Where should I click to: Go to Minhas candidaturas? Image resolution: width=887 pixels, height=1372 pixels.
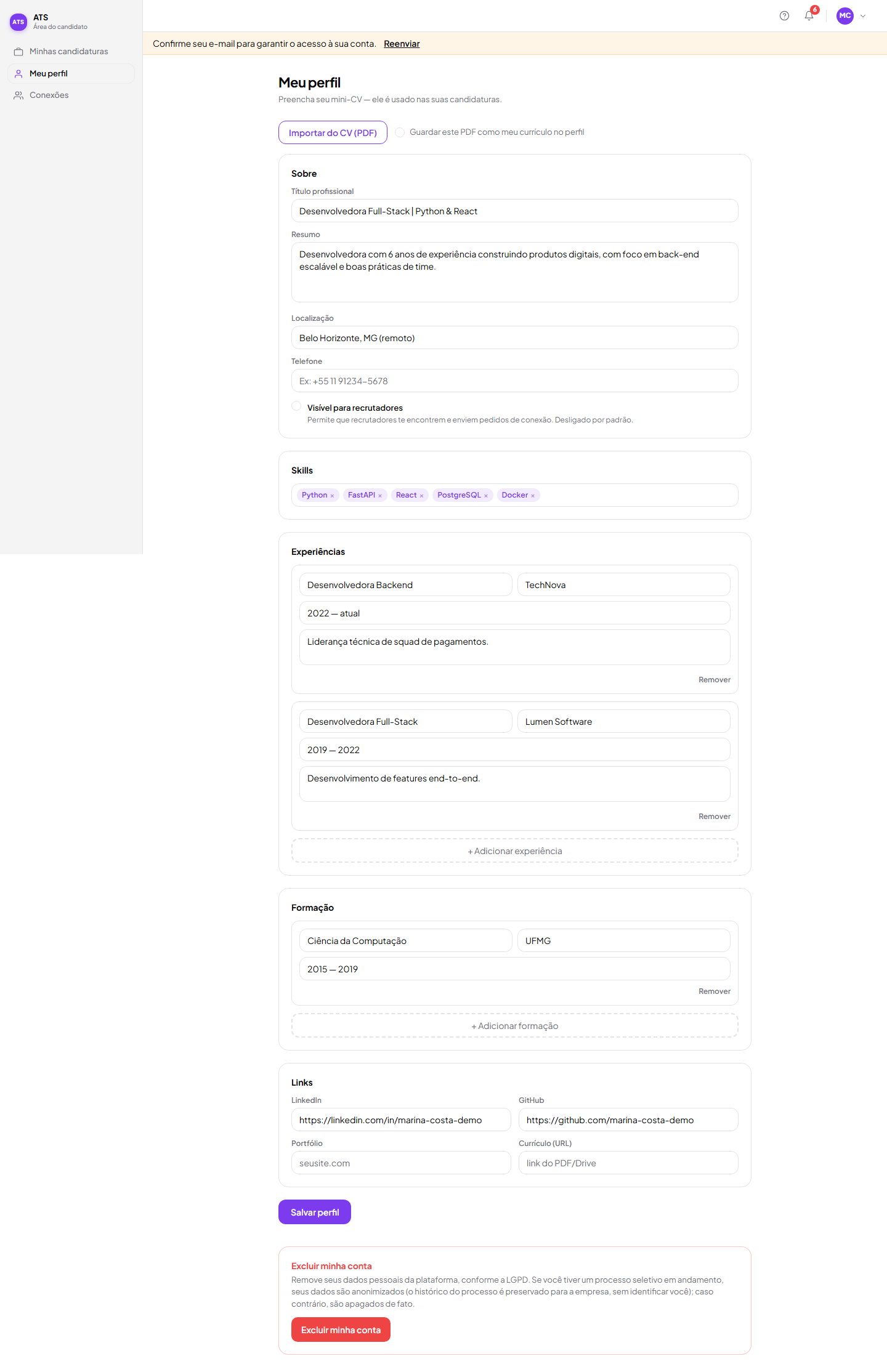(x=71, y=52)
